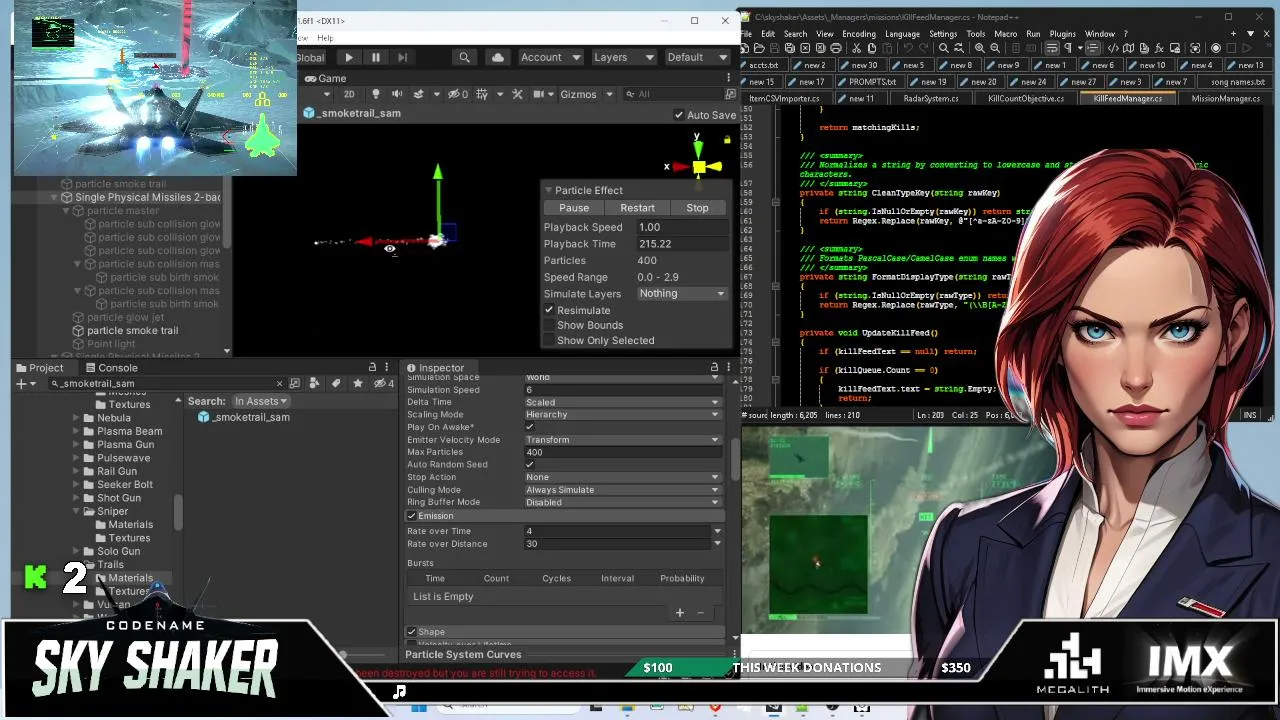
Task: Toggle Auto Random Seed checkbox
Action: pos(530,465)
